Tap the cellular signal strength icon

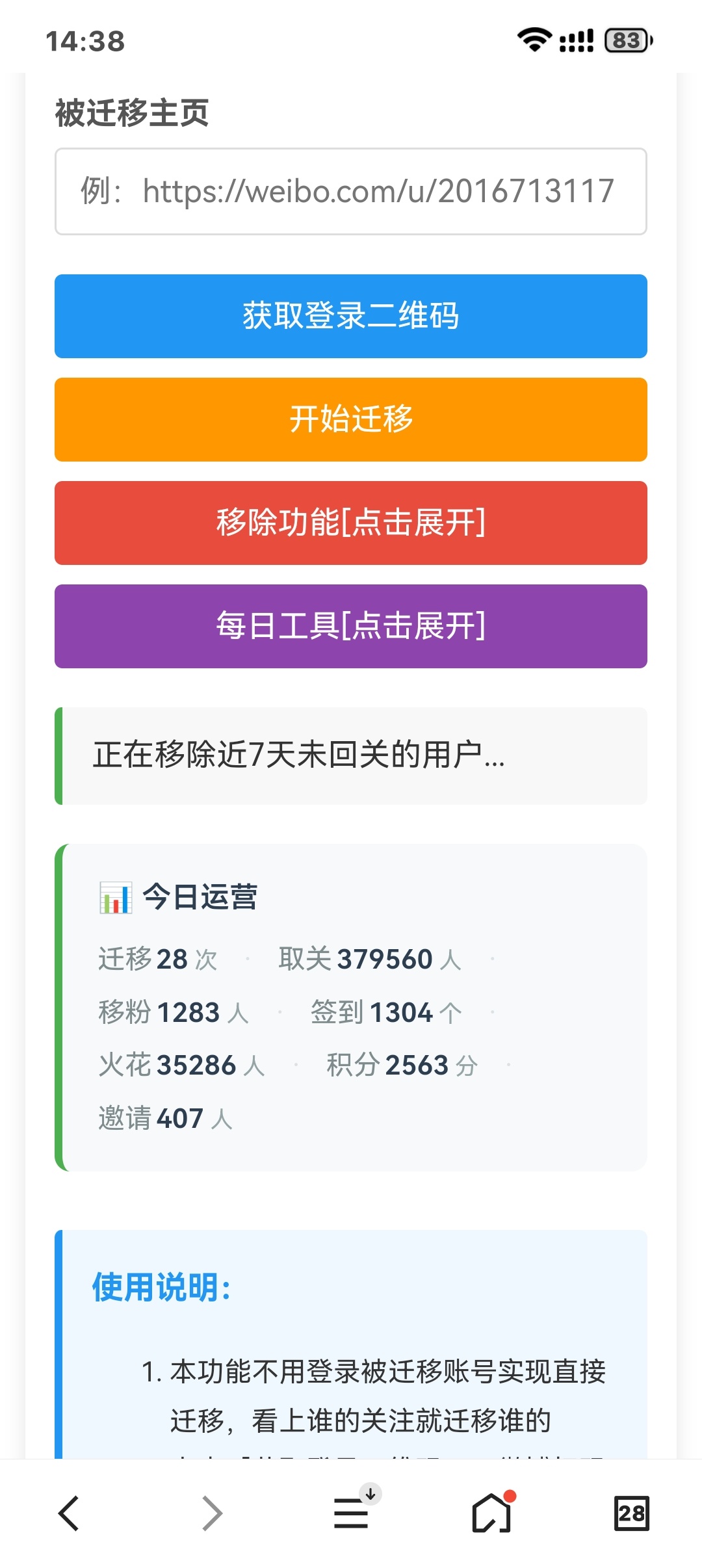(x=577, y=40)
